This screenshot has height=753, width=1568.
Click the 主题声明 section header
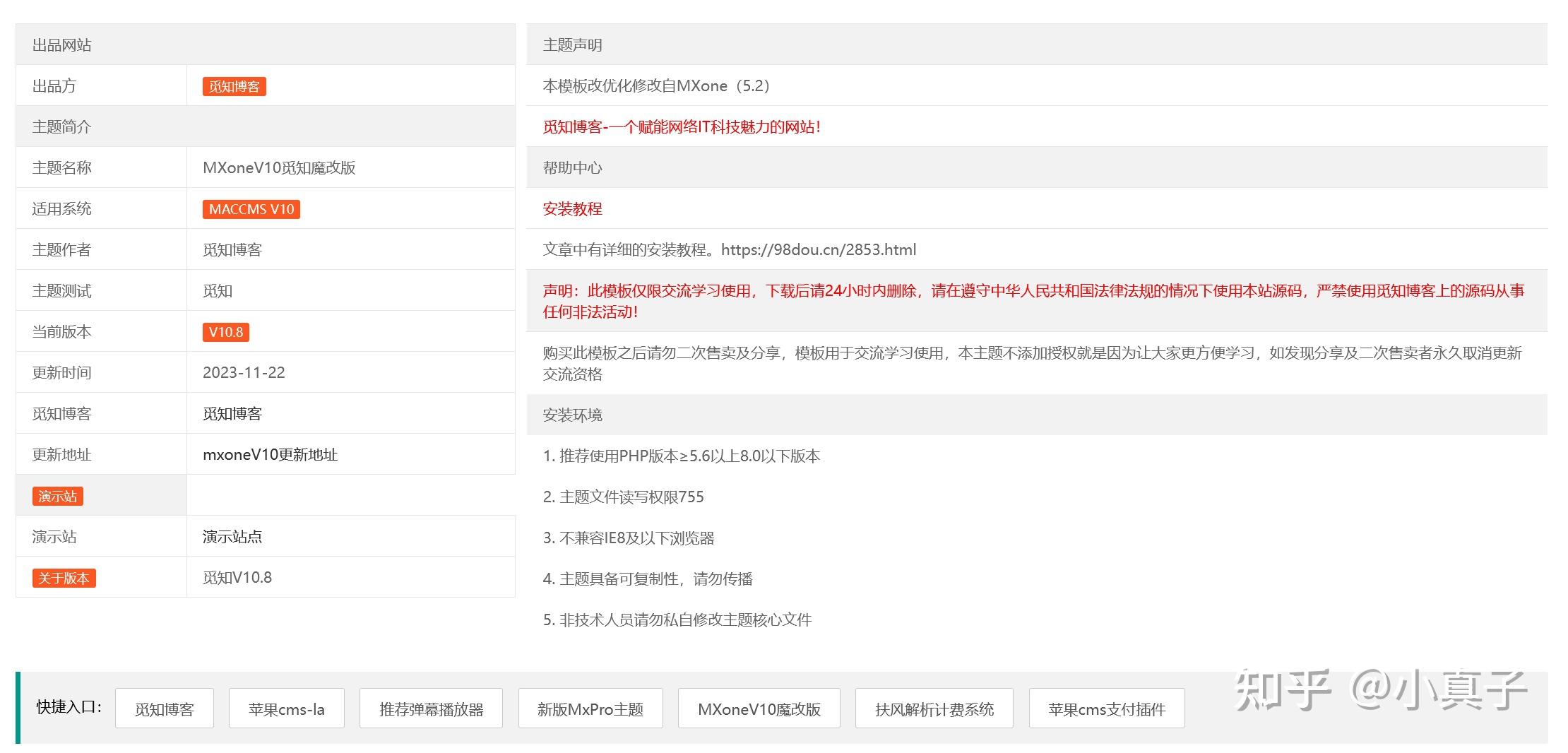pos(572,44)
